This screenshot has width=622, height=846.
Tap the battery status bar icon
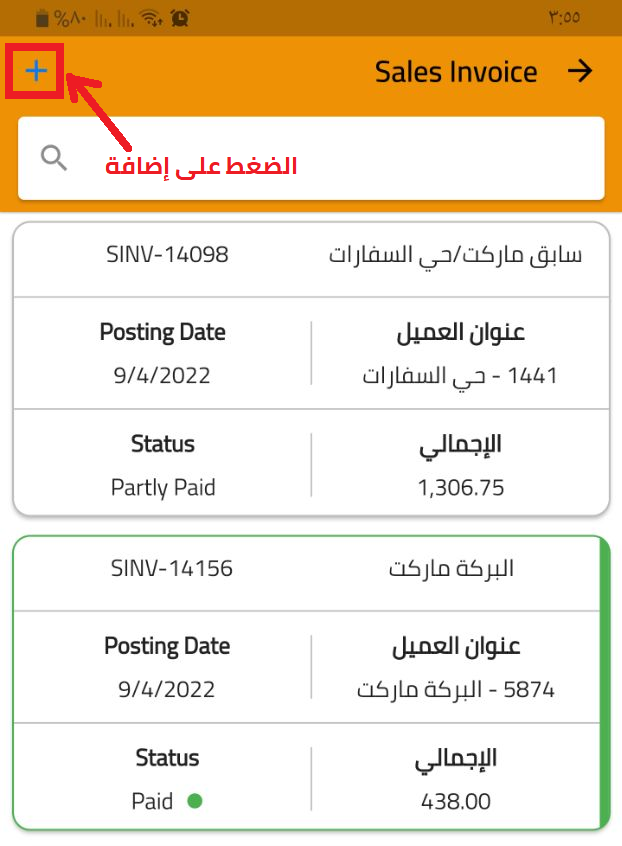point(42,18)
